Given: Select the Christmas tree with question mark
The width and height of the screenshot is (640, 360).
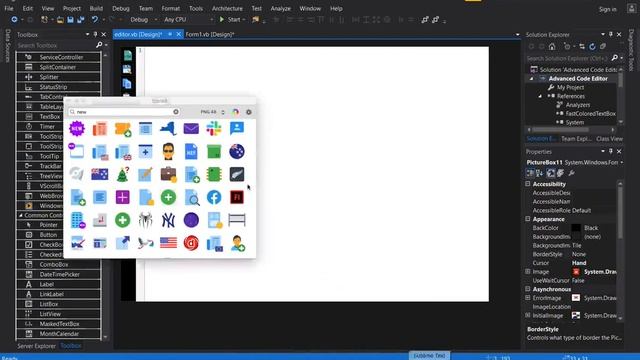Looking at the screenshot, I should [x=122, y=174].
